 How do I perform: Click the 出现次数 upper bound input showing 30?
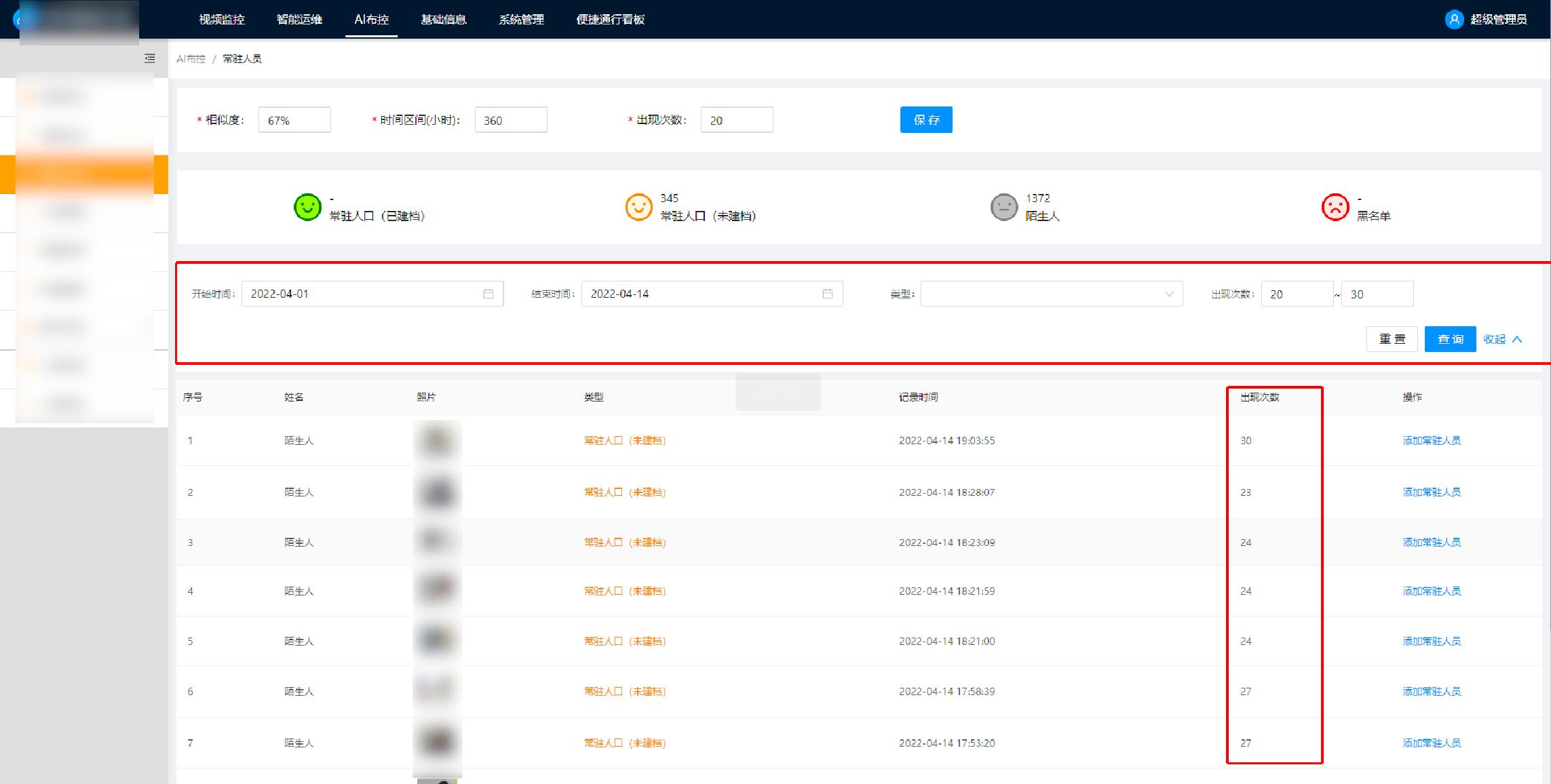[1377, 293]
